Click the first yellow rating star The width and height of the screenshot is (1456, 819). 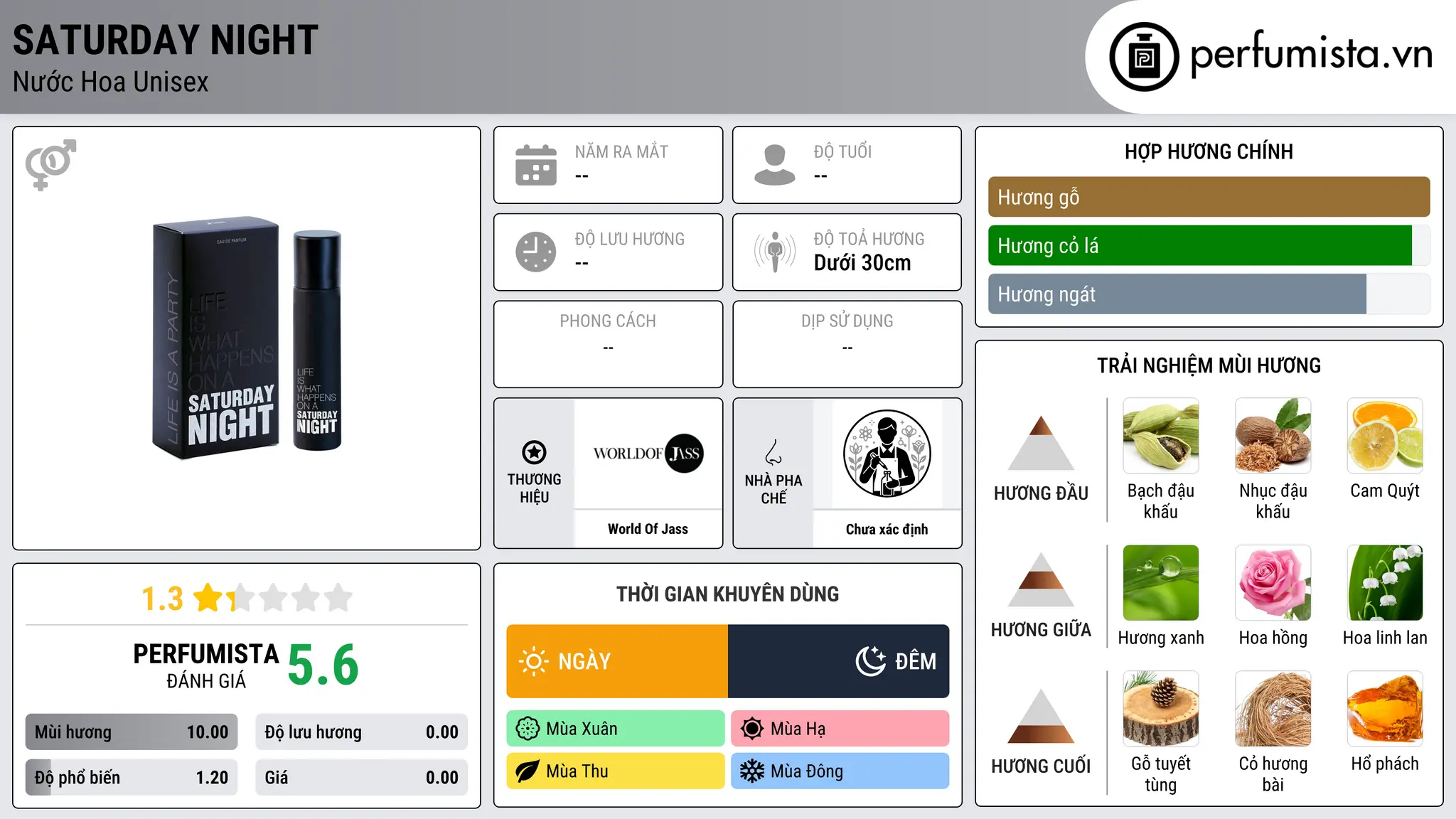209,597
